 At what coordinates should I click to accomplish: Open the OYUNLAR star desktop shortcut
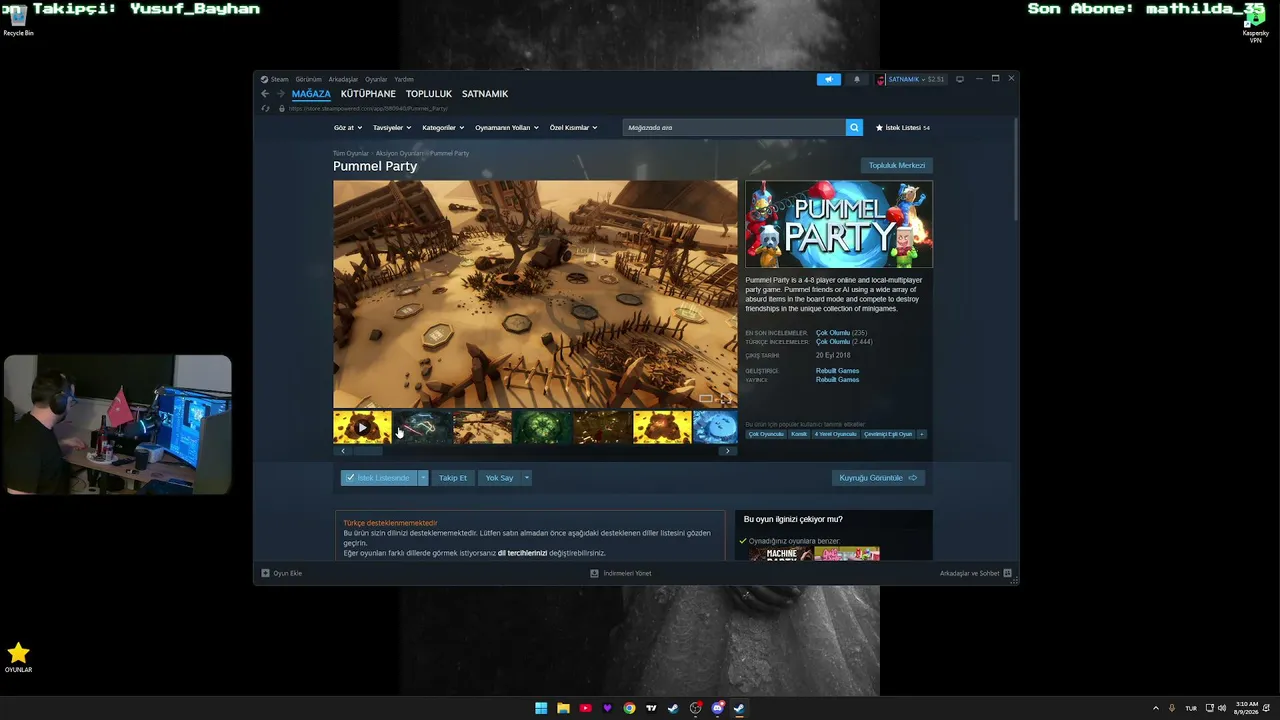[x=18, y=657]
